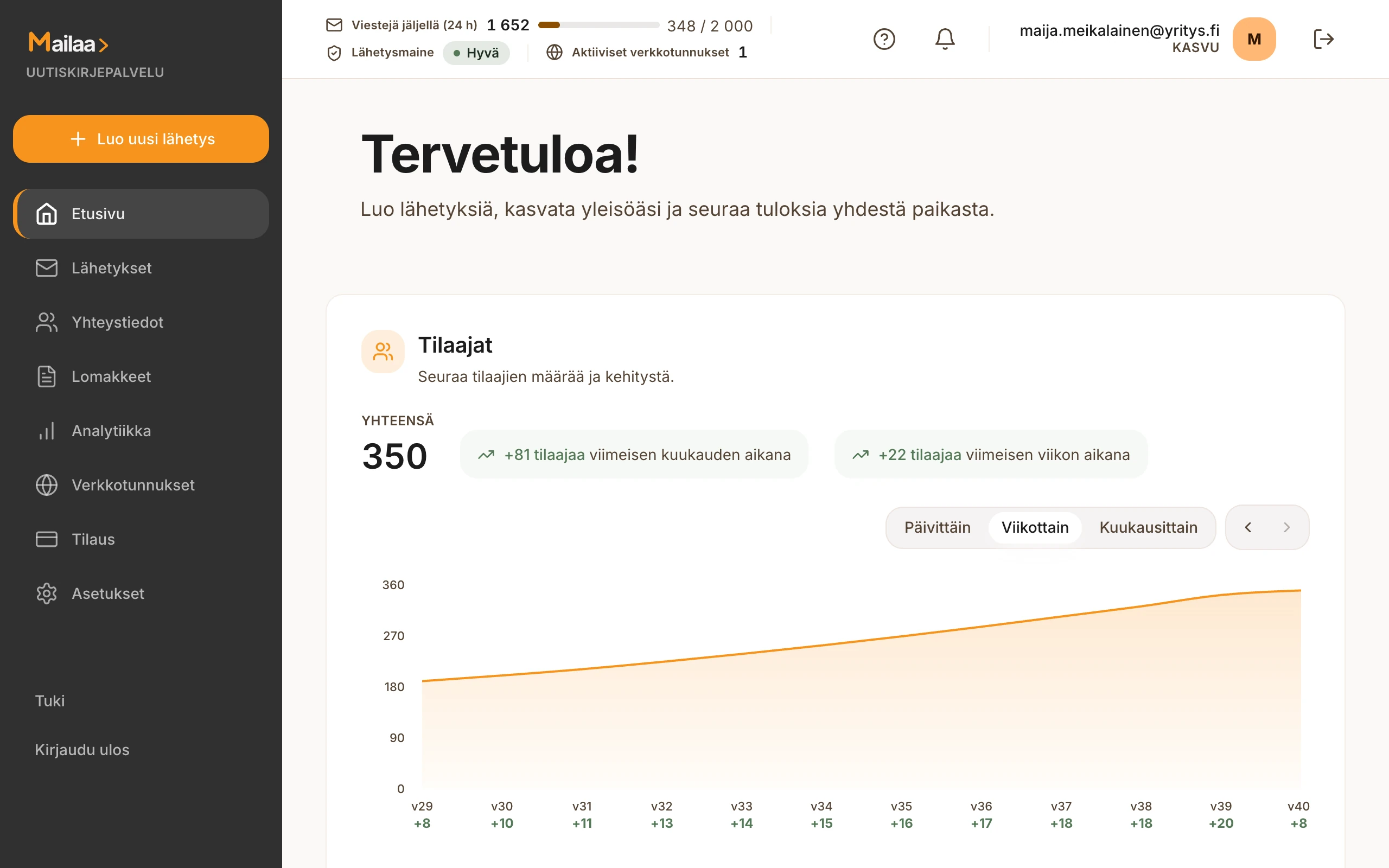Click the +20 value under v39
Image resolution: width=1389 pixels, height=868 pixels.
point(1221,823)
